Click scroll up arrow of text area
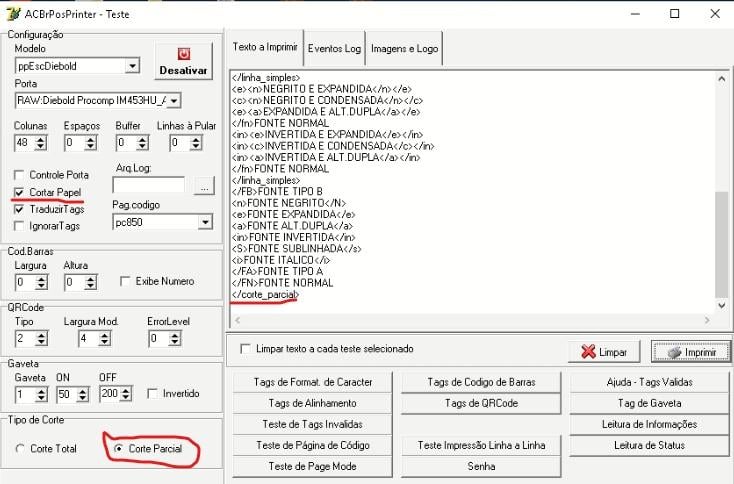734x484 pixels. click(721, 79)
